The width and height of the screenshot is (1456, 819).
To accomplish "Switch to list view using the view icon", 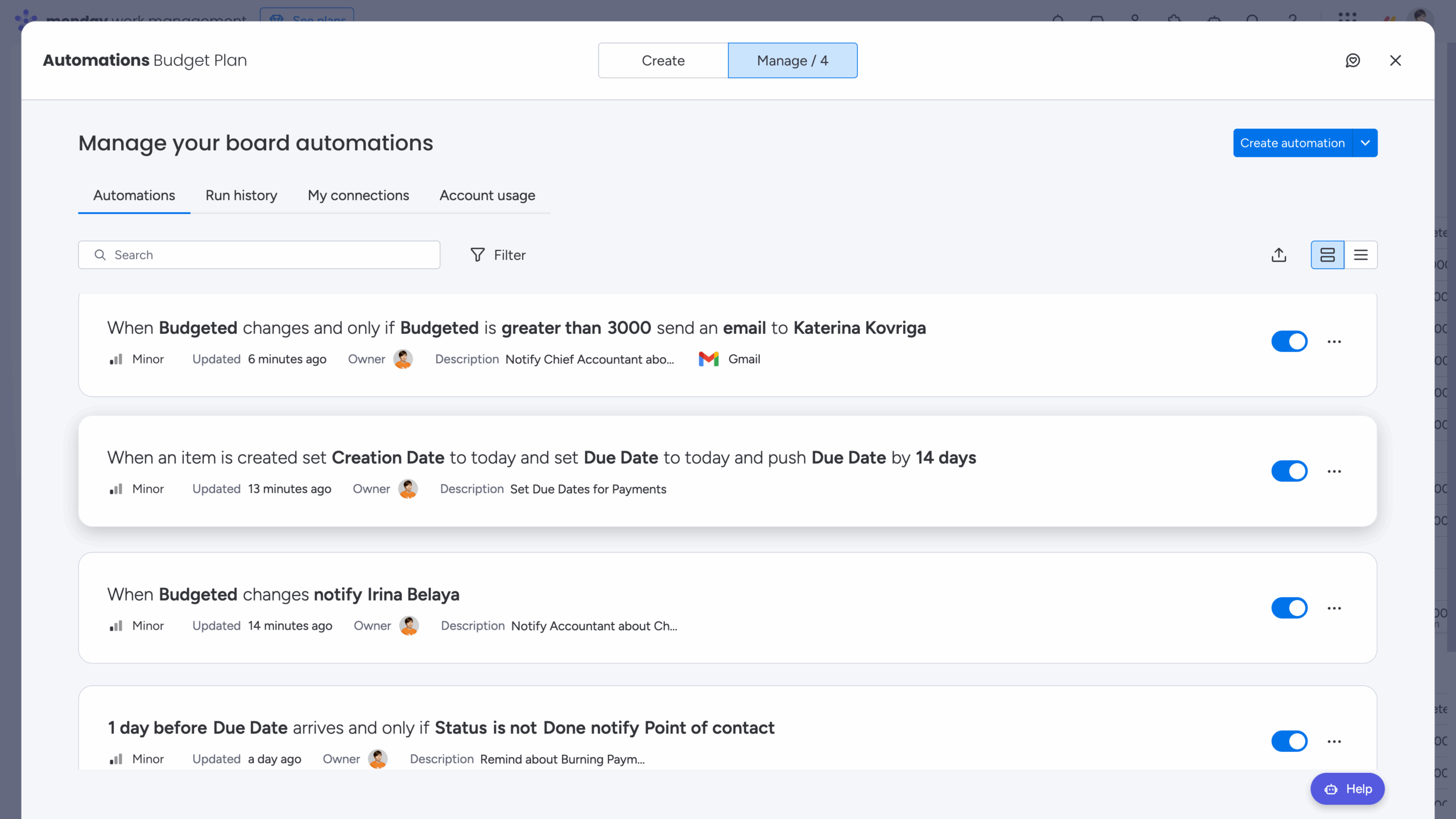I will (1362, 255).
